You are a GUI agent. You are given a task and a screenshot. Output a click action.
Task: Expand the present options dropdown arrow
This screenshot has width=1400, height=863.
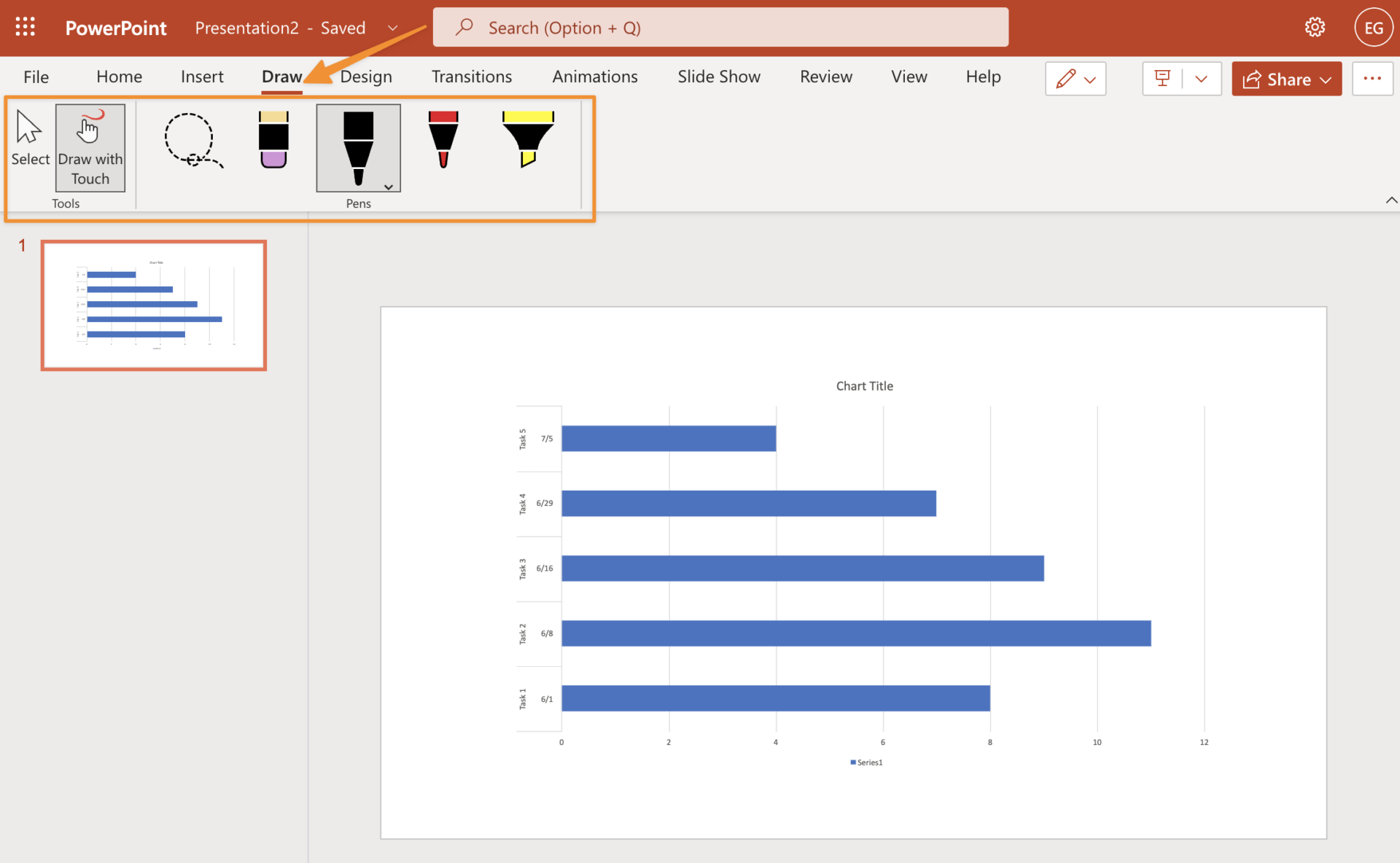tap(1202, 79)
